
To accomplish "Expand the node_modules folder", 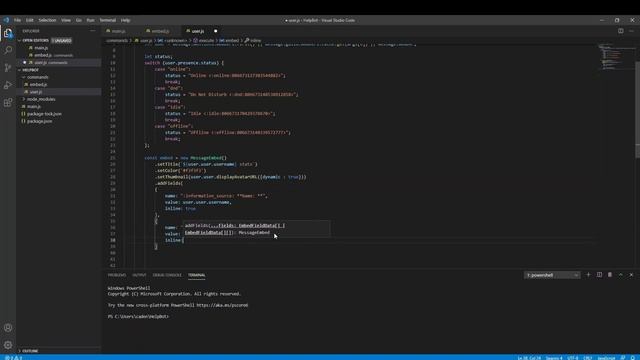I will 24,99.
